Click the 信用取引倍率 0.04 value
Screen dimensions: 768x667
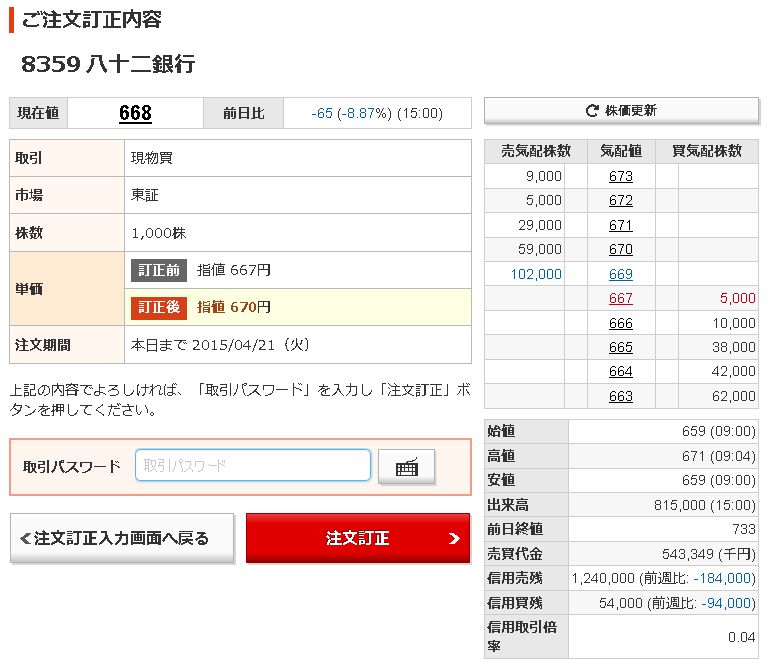pyautogui.click(x=742, y=637)
